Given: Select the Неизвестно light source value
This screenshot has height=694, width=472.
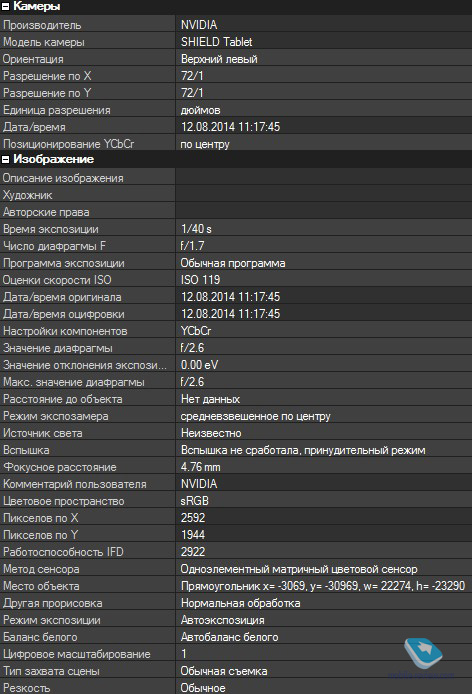Looking at the screenshot, I should coord(211,433).
